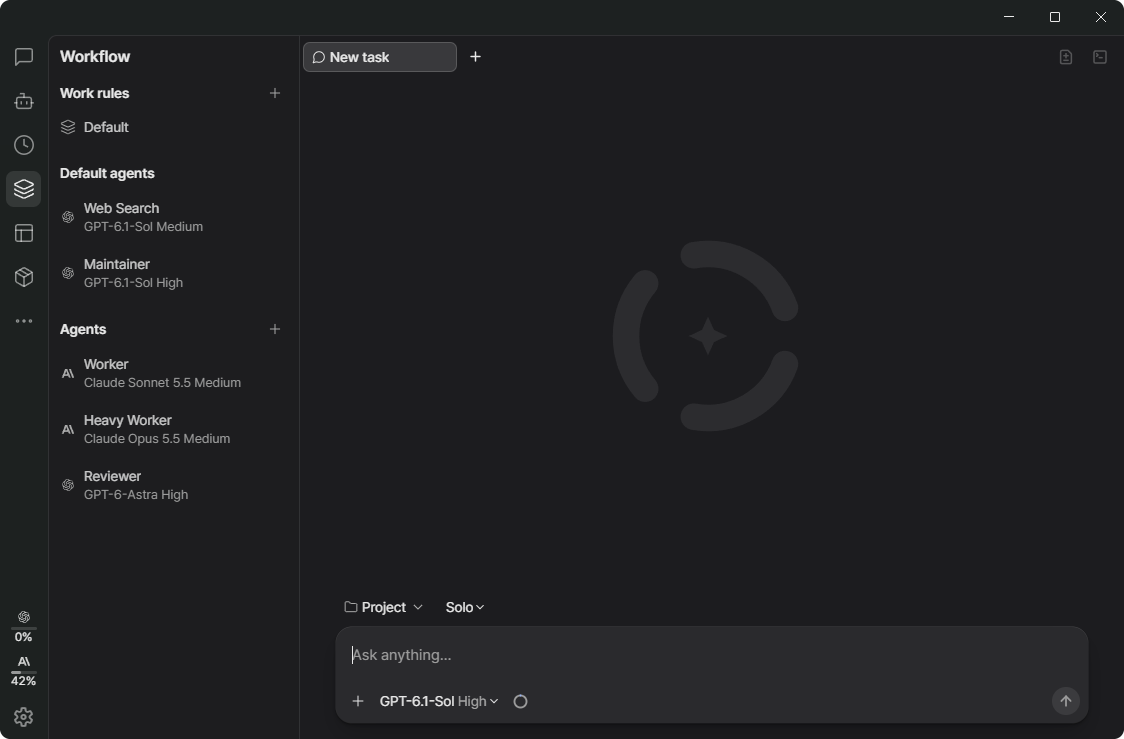This screenshot has height=739, width=1124.
Task: Expand the Project folder dropdown
Action: pos(384,607)
